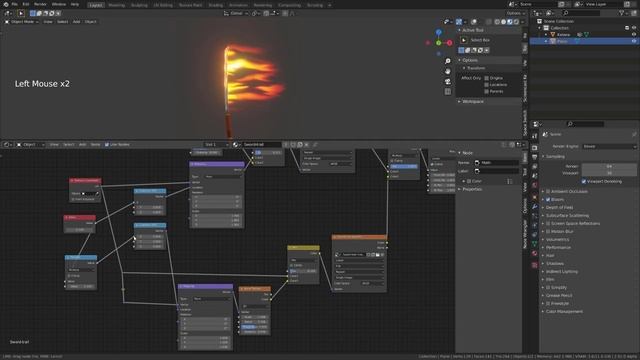The width and height of the screenshot is (640, 360).
Task: Check Affect Only Parents
Action: click(x=487, y=91)
